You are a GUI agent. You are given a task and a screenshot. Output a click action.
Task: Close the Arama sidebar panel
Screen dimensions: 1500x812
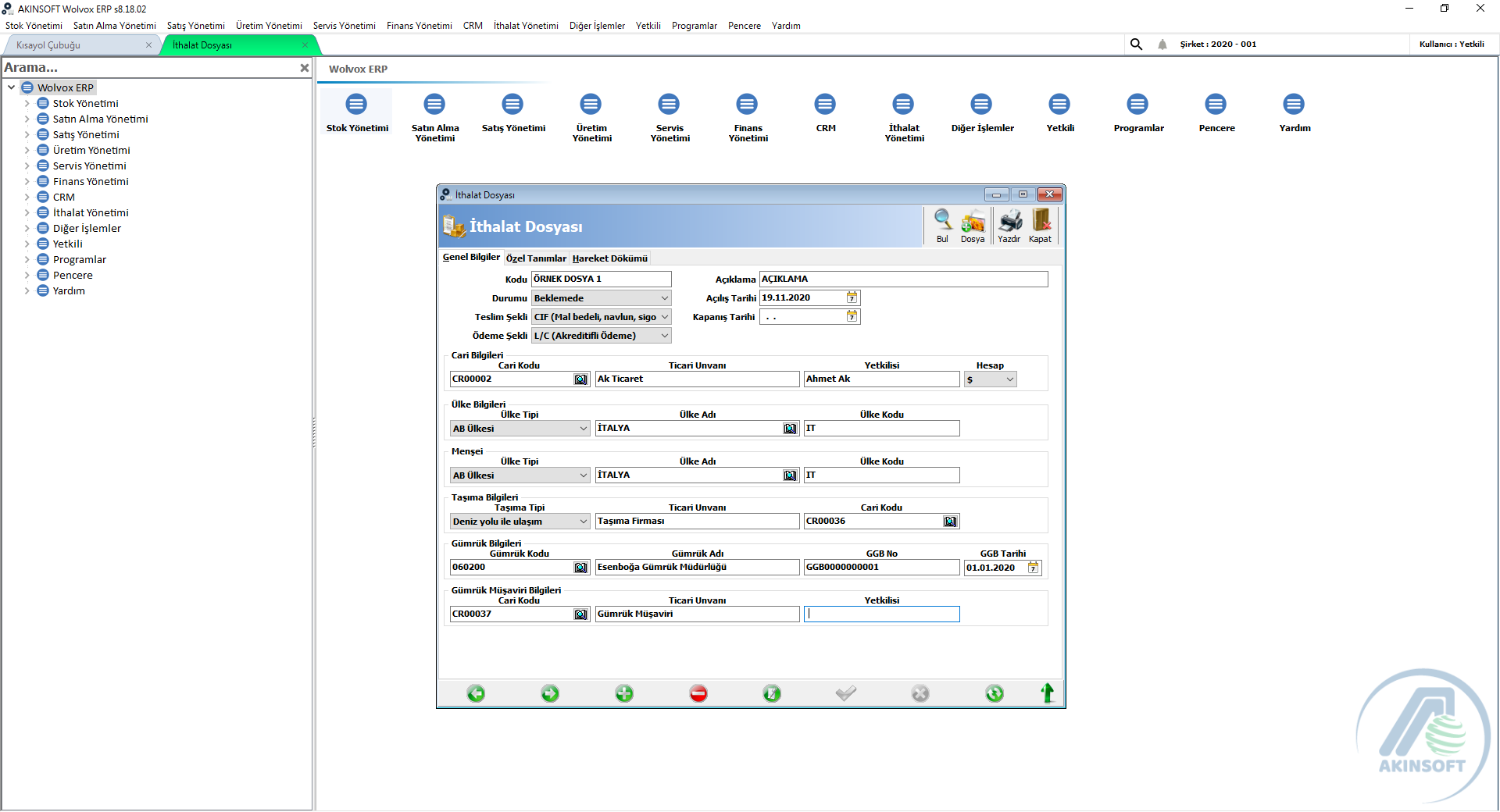305,68
